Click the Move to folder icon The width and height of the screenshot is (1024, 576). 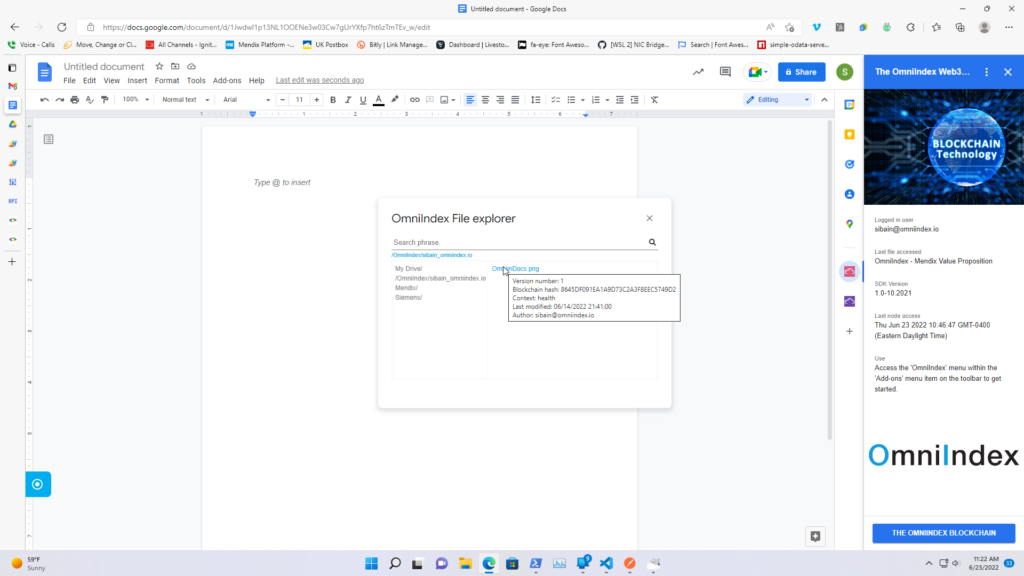click(x=175, y=67)
